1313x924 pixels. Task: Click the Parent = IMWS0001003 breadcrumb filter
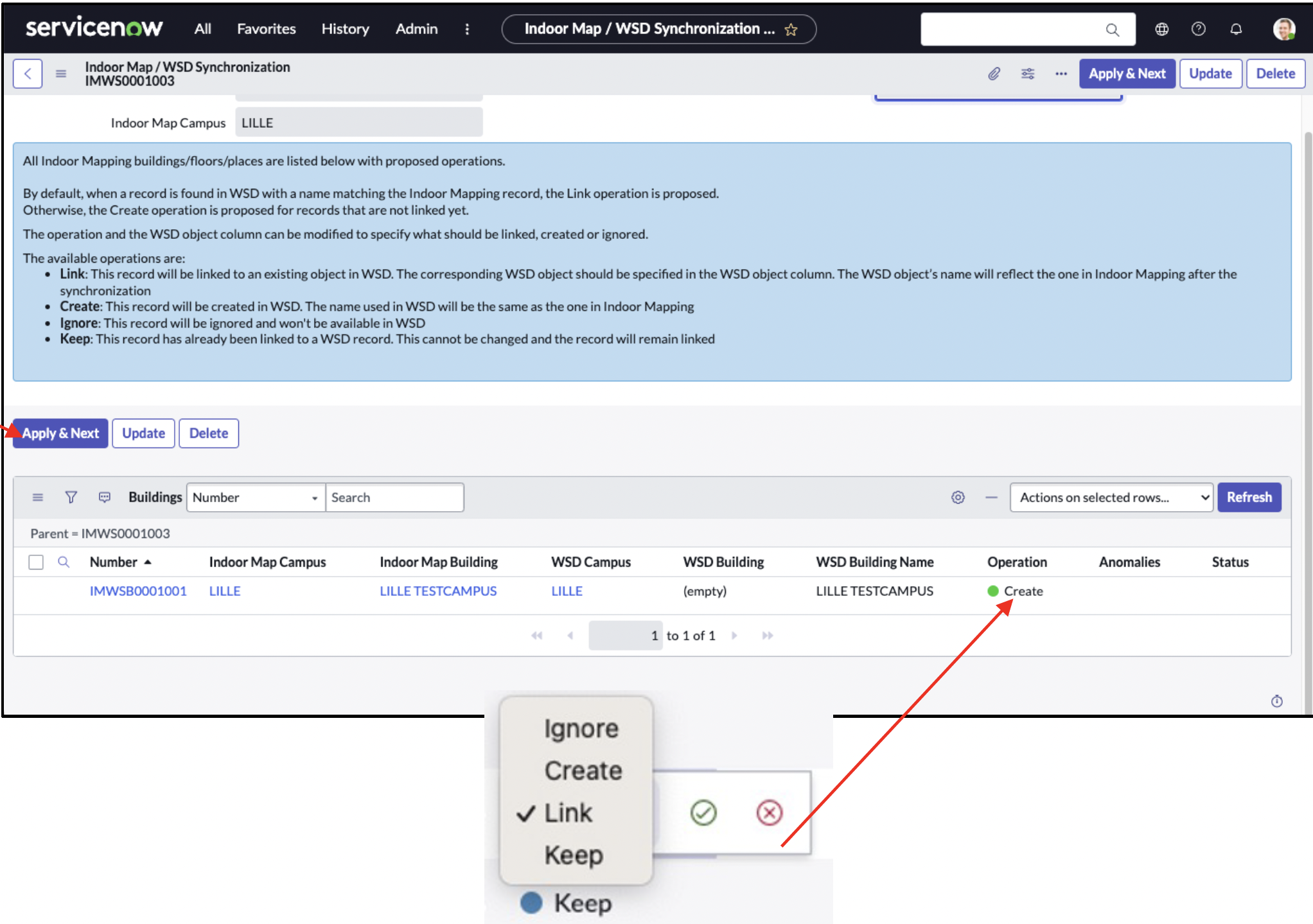point(100,534)
